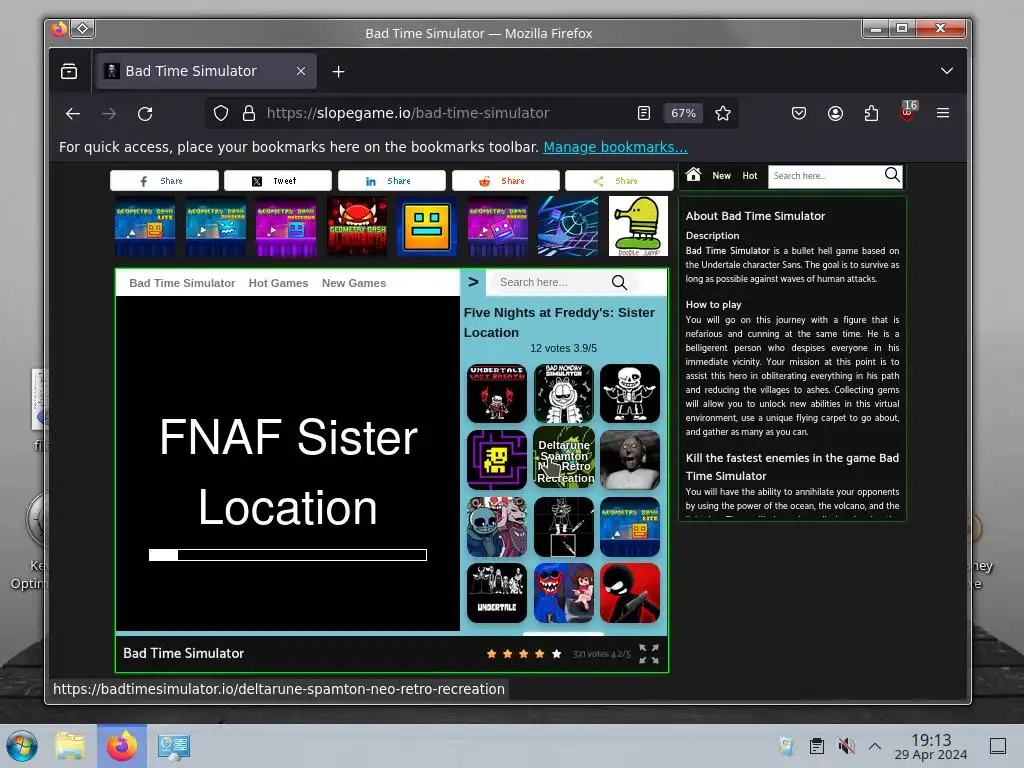
Task: Click the magnifier icon in game panel search
Action: pyautogui.click(x=619, y=282)
